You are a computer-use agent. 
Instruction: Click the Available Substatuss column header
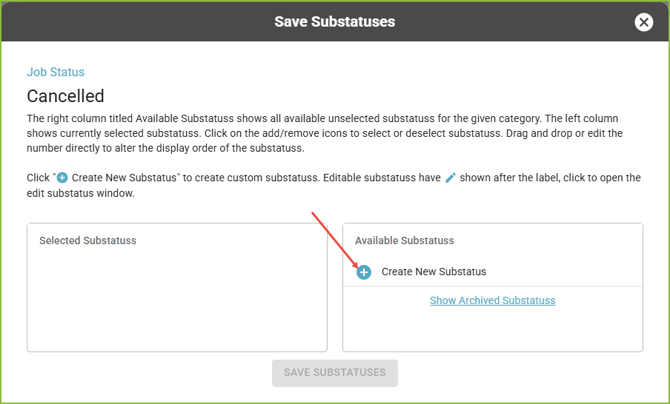pos(404,240)
